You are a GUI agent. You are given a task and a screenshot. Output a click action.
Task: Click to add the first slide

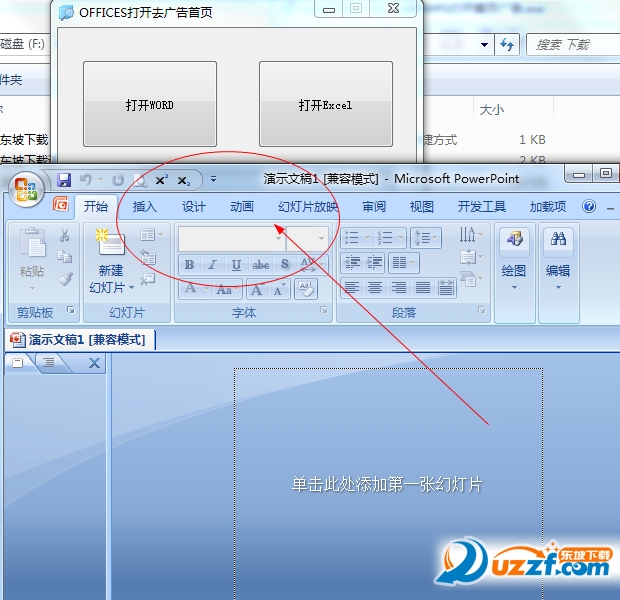pyautogui.click(x=387, y=485)
